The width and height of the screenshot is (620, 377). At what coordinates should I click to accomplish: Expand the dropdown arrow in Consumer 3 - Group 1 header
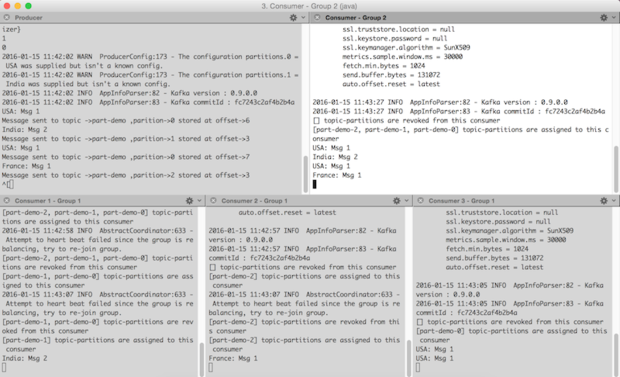click(614, 201)
